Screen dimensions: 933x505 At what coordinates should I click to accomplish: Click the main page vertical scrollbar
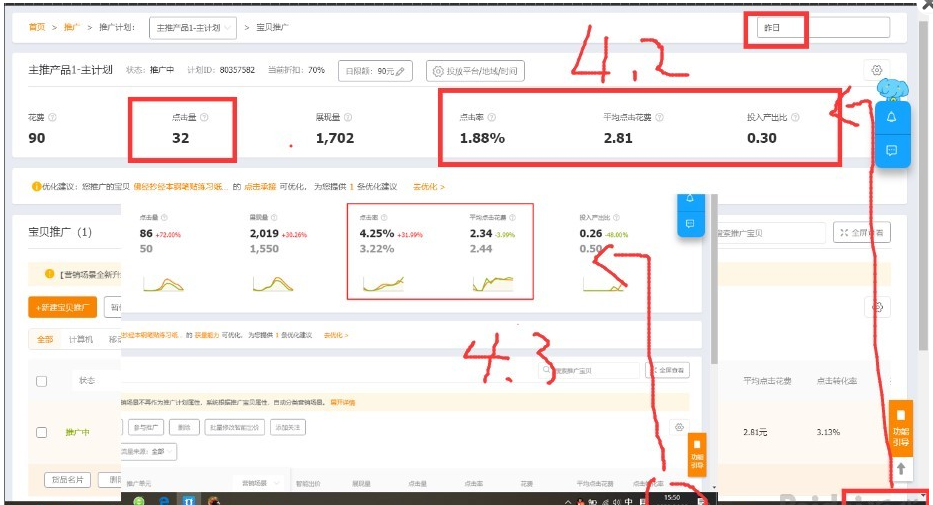[x=924, y=184]
